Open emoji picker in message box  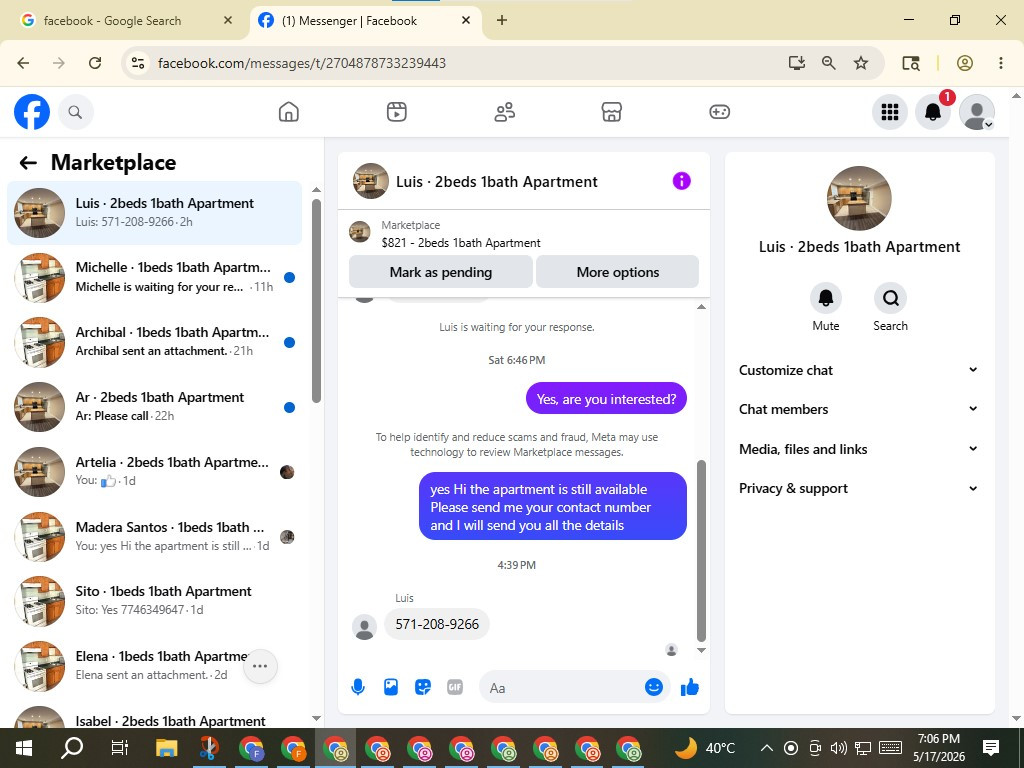coord(654,687)
